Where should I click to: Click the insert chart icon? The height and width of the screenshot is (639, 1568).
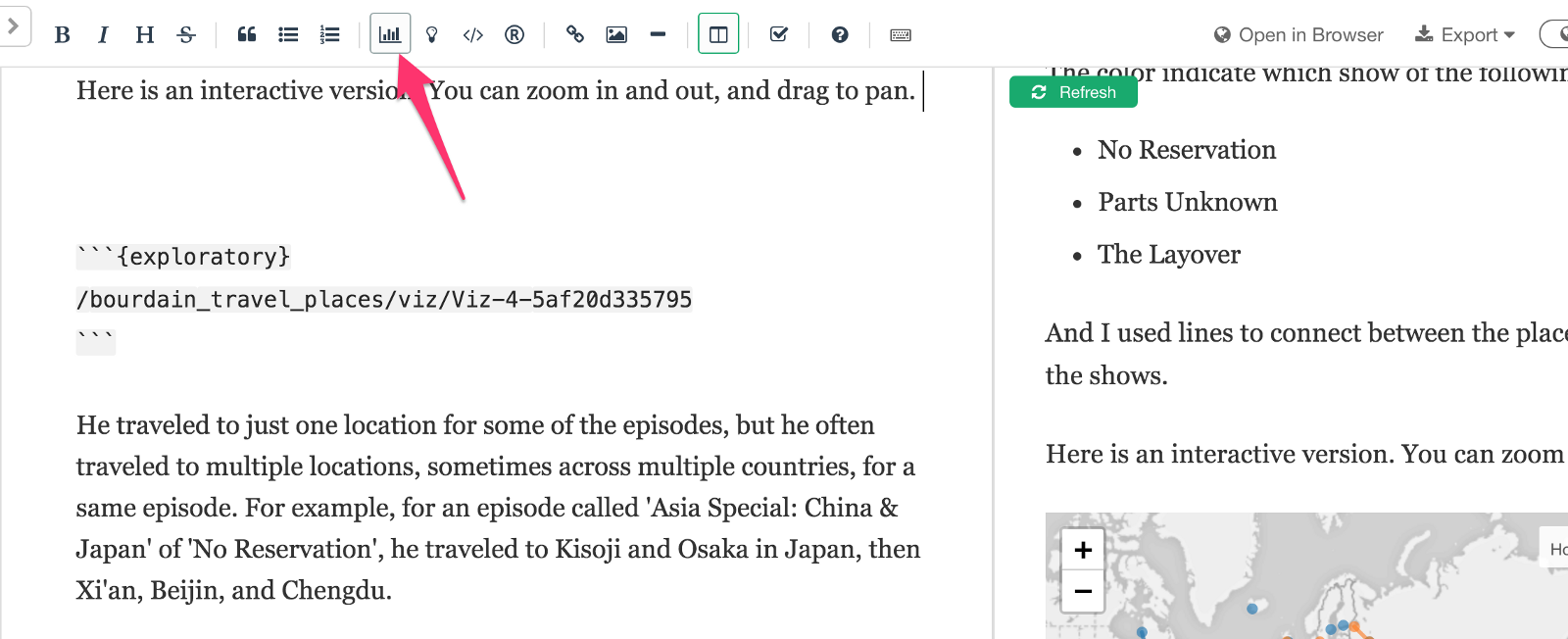pos(390,35)
